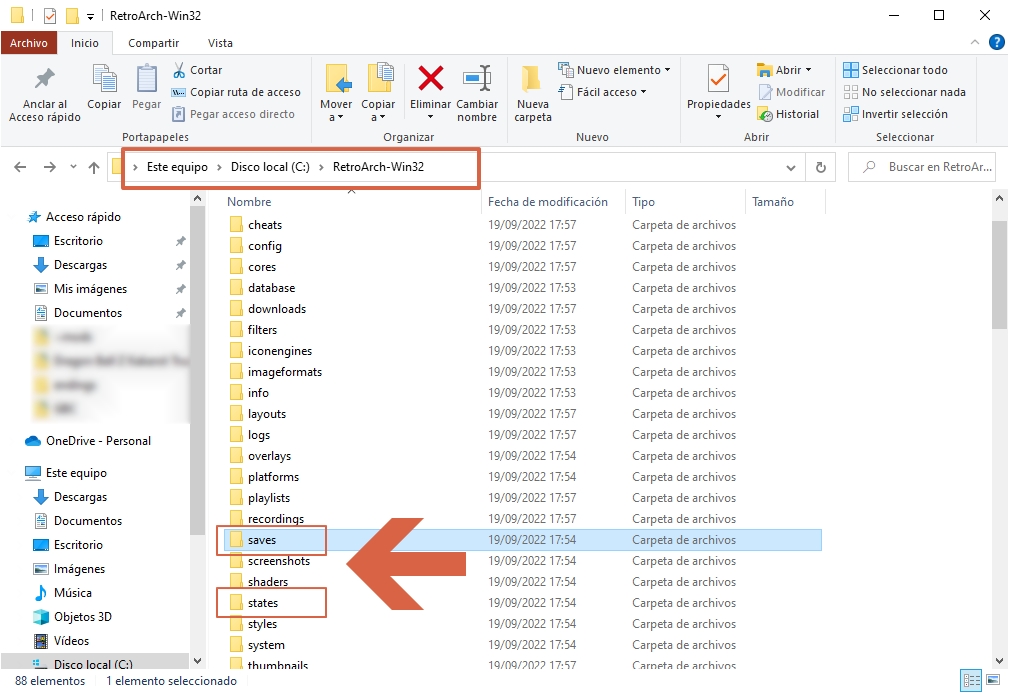1009x693 pixels.
Task: Go forward with the right arrow
Action: pyautogui.click(x=50, y=167)
